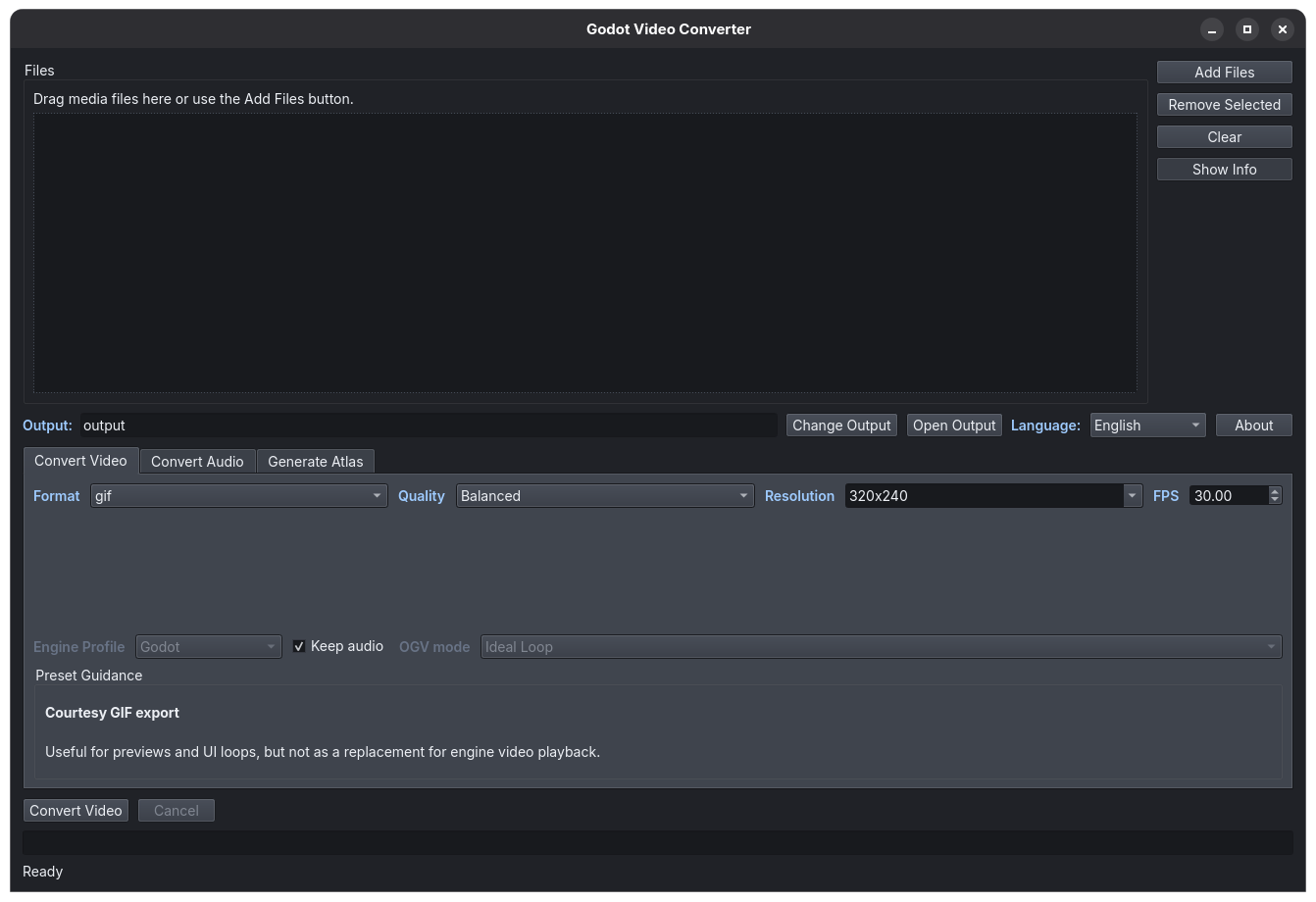The image size is (1316, 902).
Task: Open the About dialog
Action: click(1253, 426)
